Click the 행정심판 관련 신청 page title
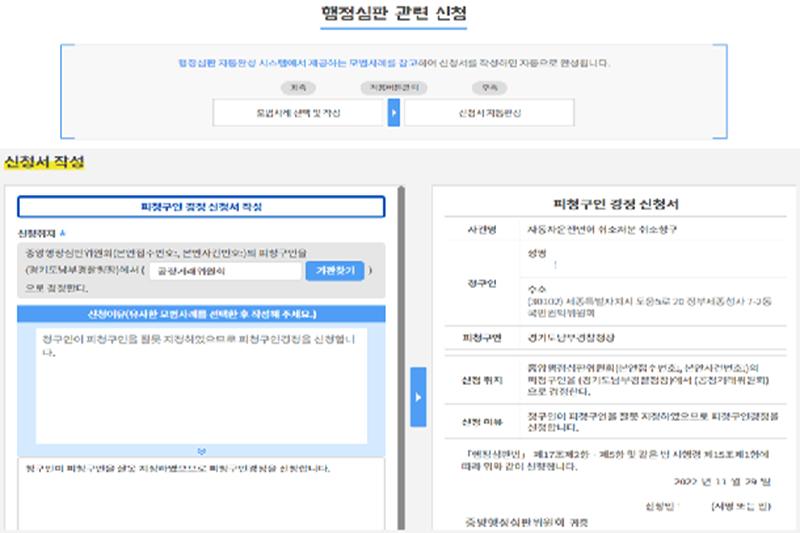800x533 pixels. point(399,15)
